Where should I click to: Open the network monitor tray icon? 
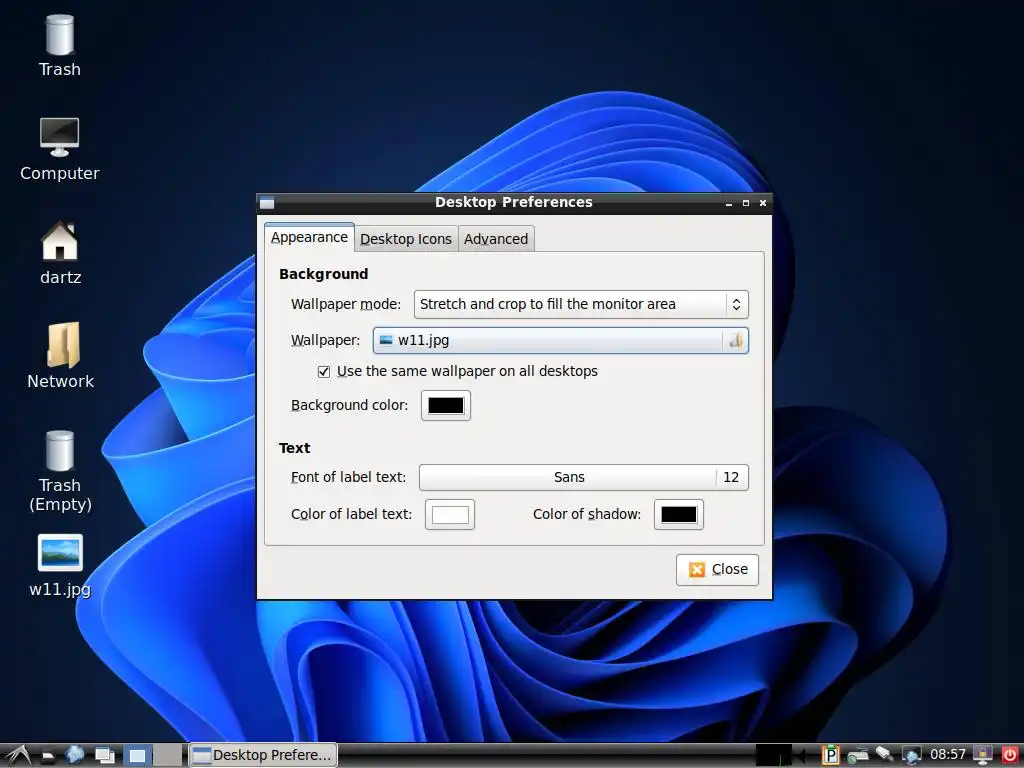[912, 756]
